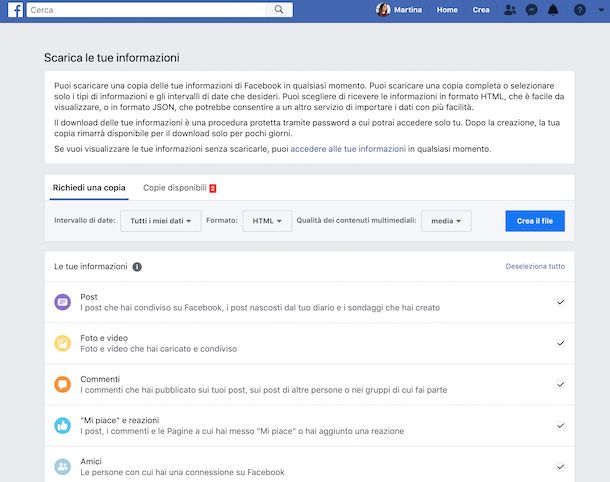This screenshot has height=482, width=610.
Task: Uncheck the "Mi piace" e reazioni checkbox
Action: (x=561, y=426)
